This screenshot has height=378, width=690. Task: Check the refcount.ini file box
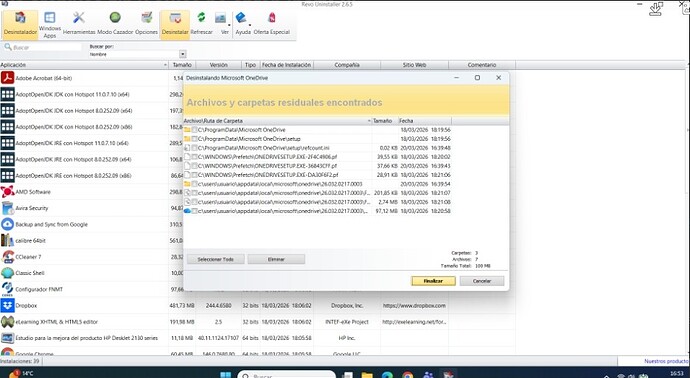tap(194, 148)
